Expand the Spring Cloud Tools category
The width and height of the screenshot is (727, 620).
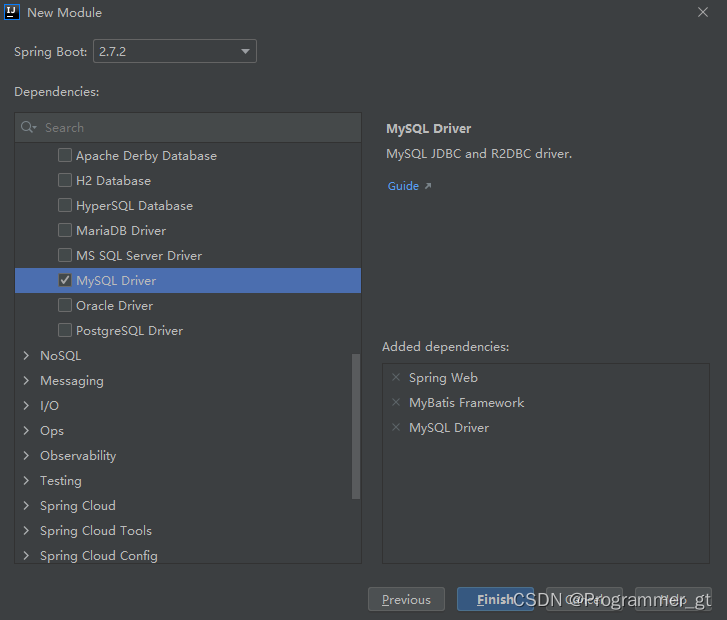[x=26, y=531]
